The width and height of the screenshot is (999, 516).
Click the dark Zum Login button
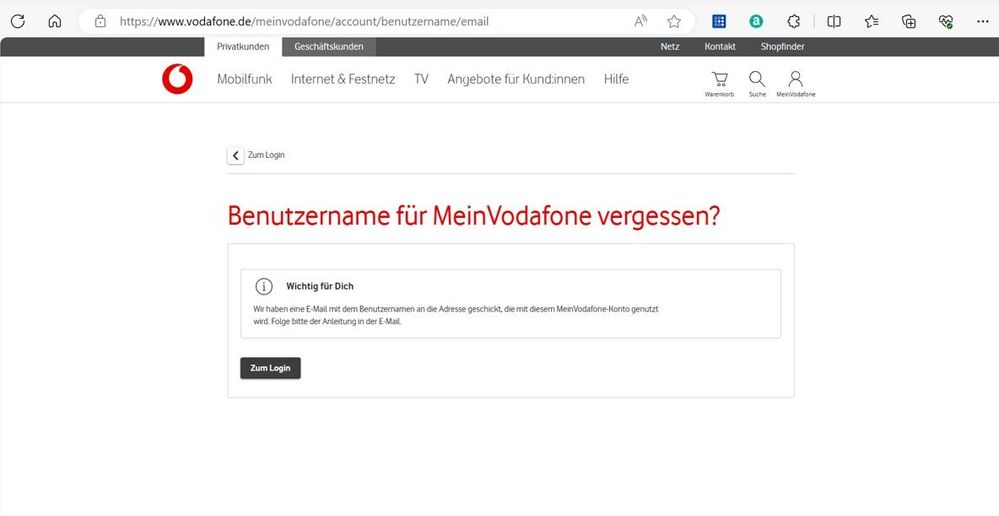pos(270,368)
